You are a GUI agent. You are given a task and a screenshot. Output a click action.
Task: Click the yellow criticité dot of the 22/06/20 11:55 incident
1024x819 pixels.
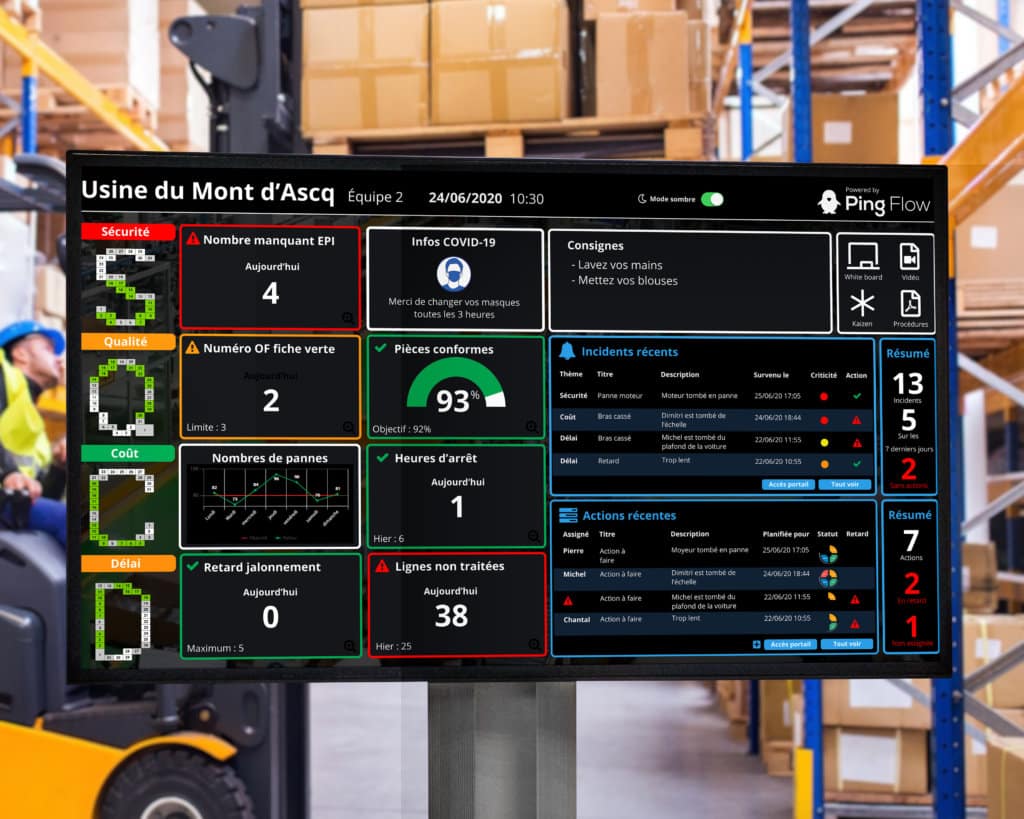click(824, 443)
